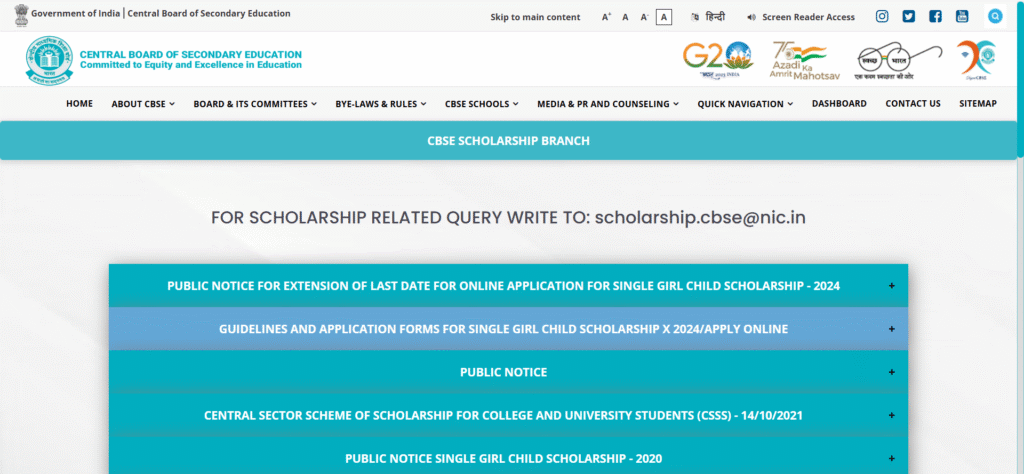Go to the CONTACT US page

913,104
